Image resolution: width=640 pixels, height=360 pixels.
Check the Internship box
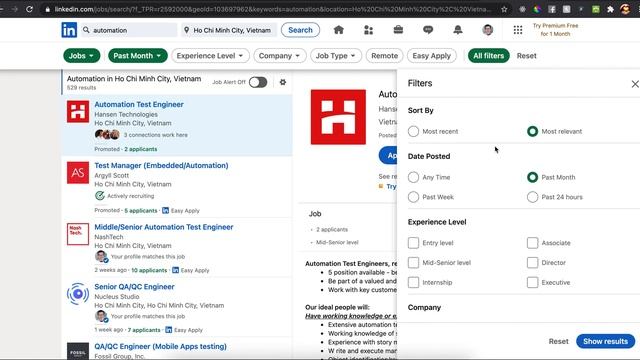[x=413, y=282]
